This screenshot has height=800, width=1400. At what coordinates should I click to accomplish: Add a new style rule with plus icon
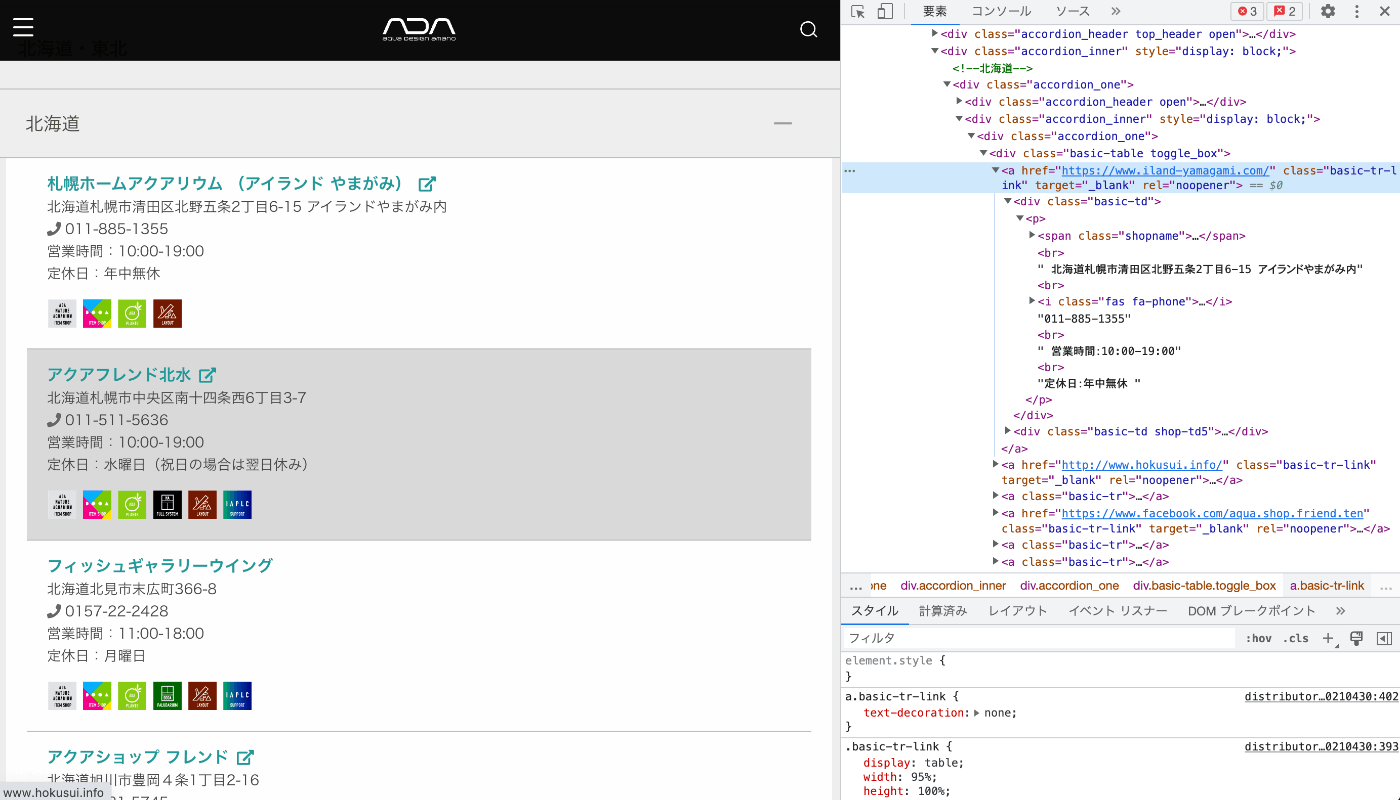tap(1328, 638)
